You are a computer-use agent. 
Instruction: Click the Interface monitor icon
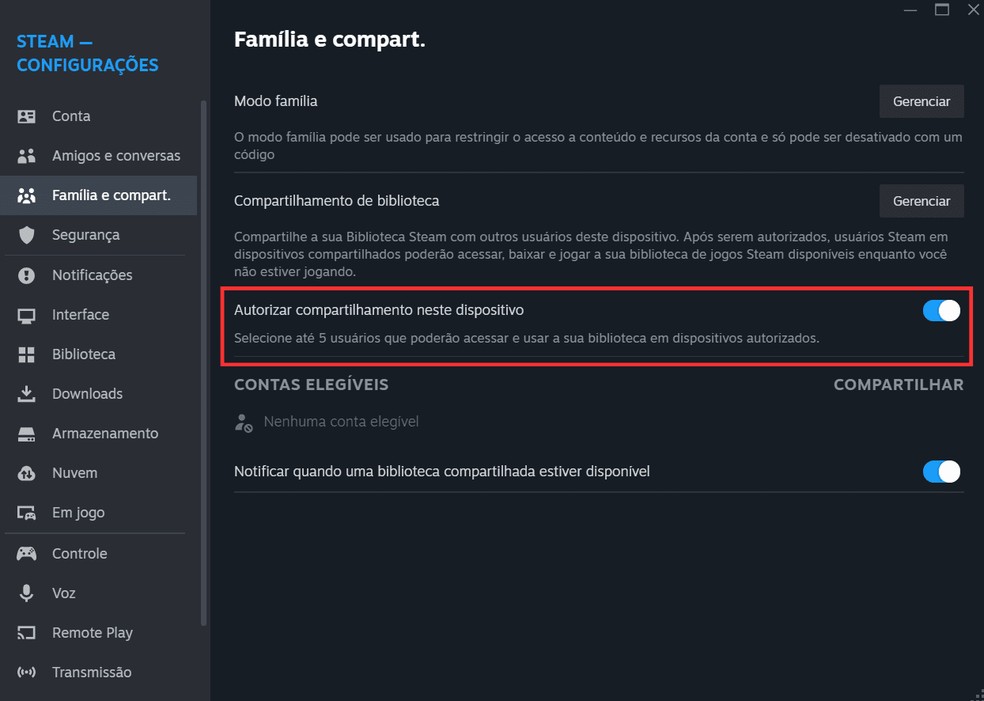pos(27,315)
